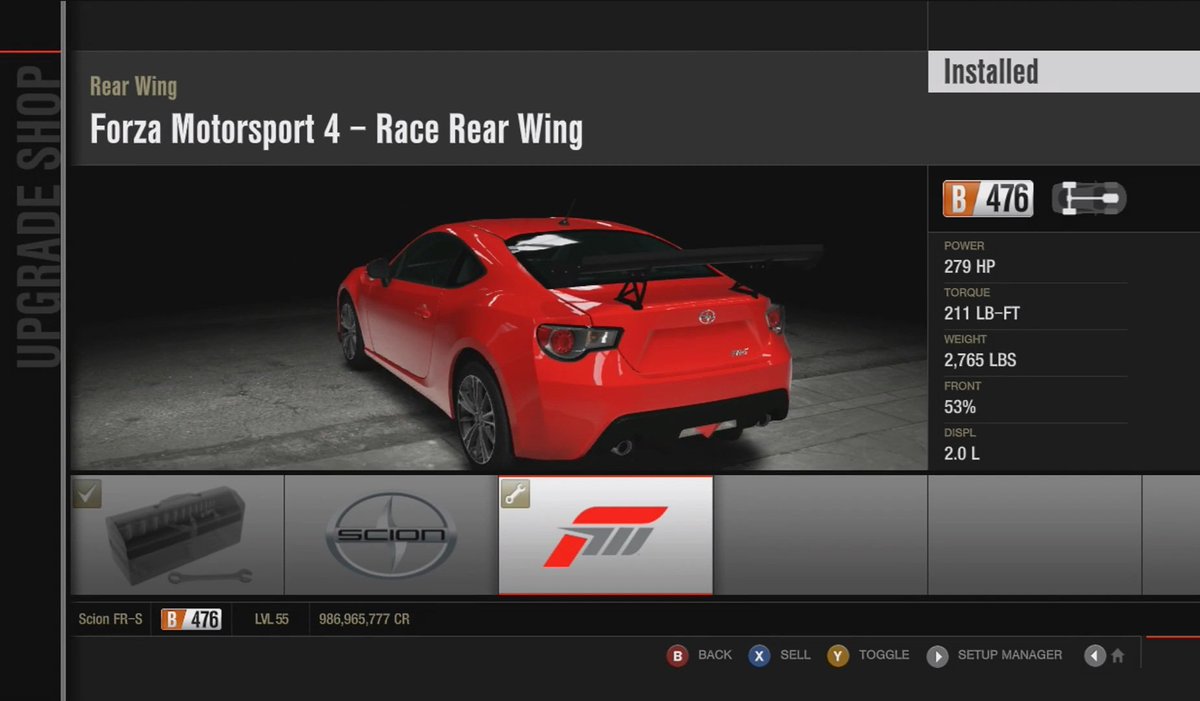Click the drivetrain layout car icon

[1089, 199]
